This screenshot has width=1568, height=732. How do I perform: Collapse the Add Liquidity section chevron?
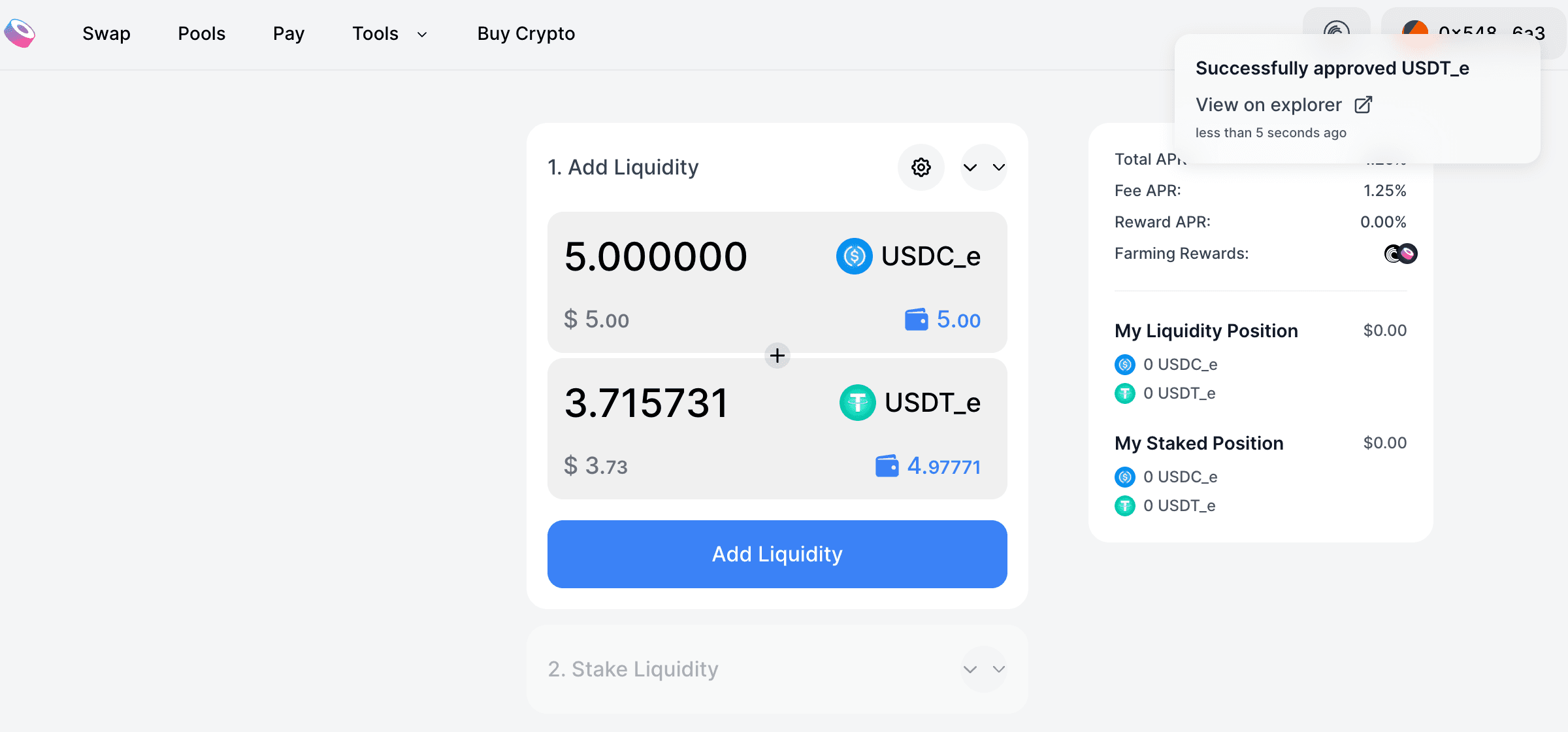(984, 167)
